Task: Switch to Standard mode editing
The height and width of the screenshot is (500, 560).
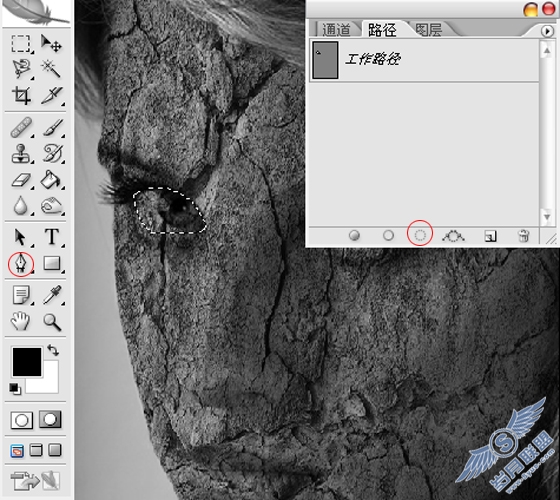Action: click(x=22, y=420)
